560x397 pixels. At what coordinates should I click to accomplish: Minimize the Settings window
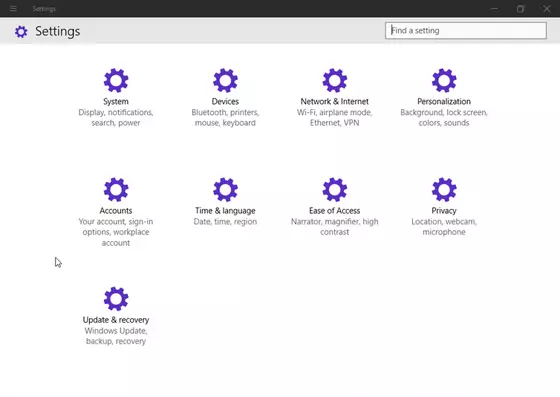(x=494, y=9)
